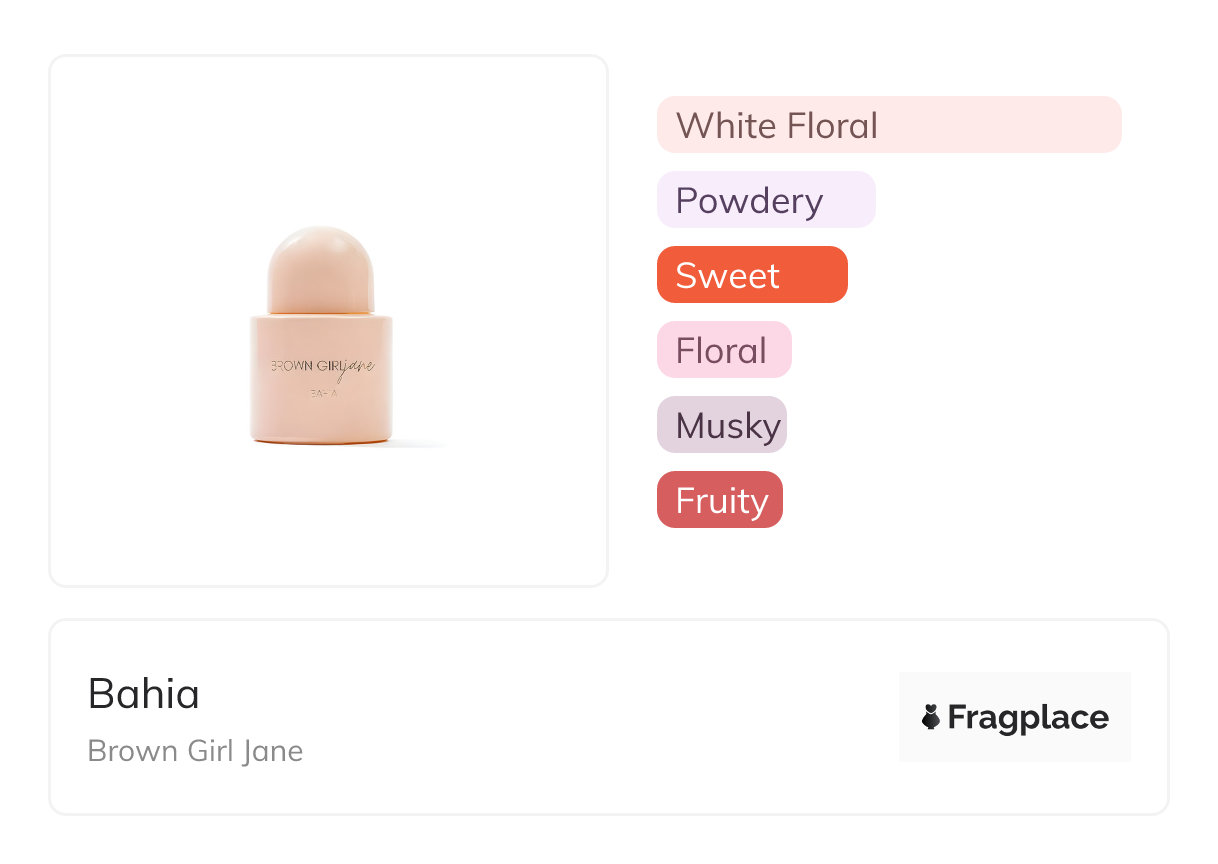The height and width of the screenshot is (864, 1218).
Task: Click the Fragplace perfume bottle logo icon
Action: pos(931,717)
